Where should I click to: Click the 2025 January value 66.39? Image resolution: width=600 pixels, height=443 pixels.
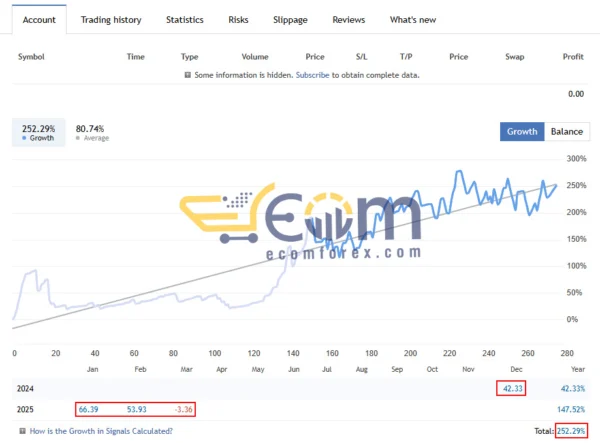point(93,409)
